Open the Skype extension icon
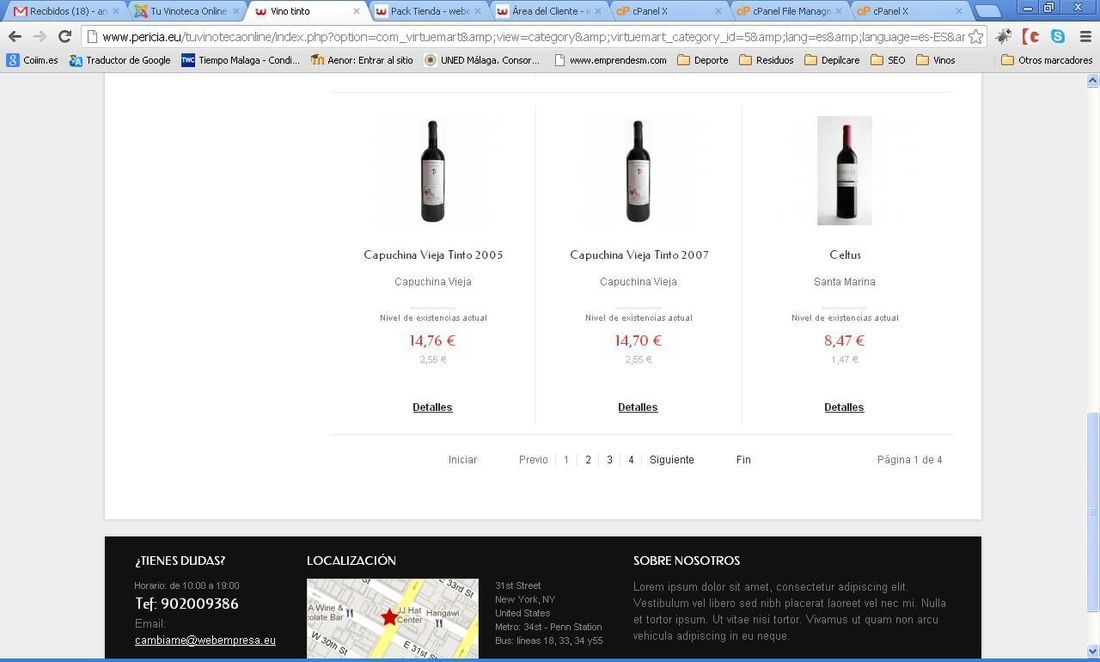The width and height of the screenshot is (1100, 662). pos(1058,36)
